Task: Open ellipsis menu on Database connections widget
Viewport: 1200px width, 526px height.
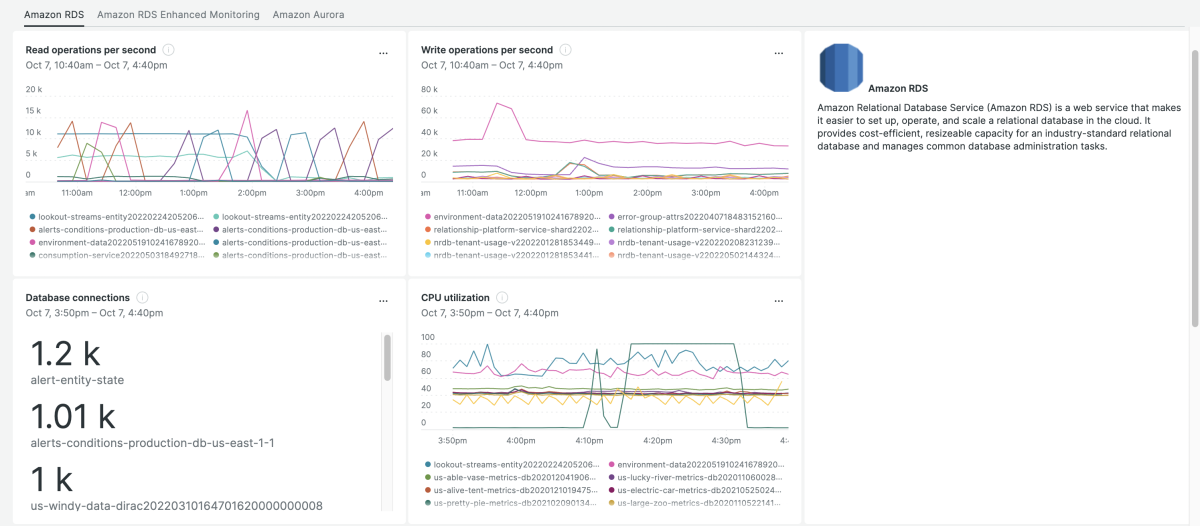Action: point(383,300)
